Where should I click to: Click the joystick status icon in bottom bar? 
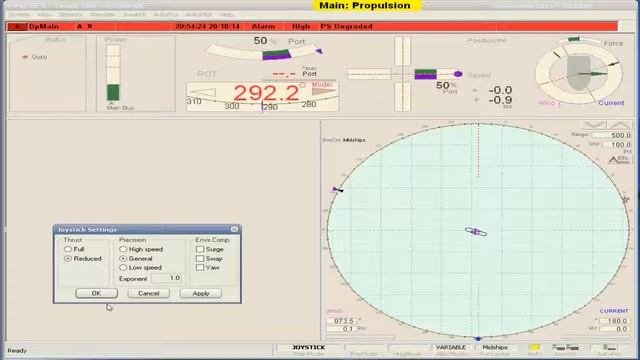click(x=566, y=347)
